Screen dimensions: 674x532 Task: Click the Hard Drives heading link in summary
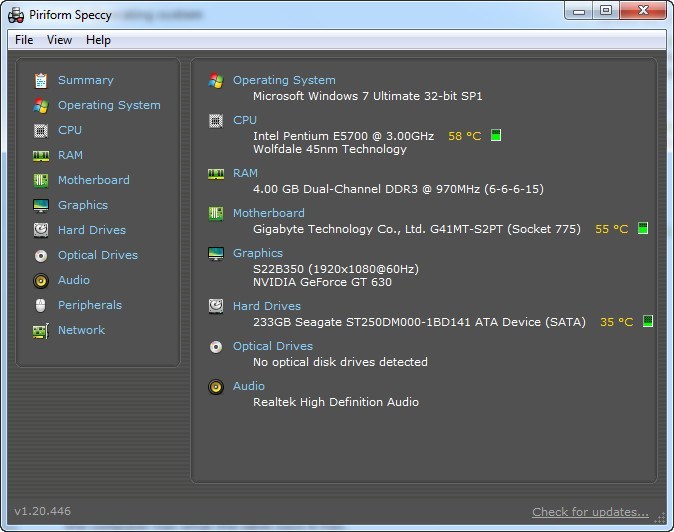[267, 306]
